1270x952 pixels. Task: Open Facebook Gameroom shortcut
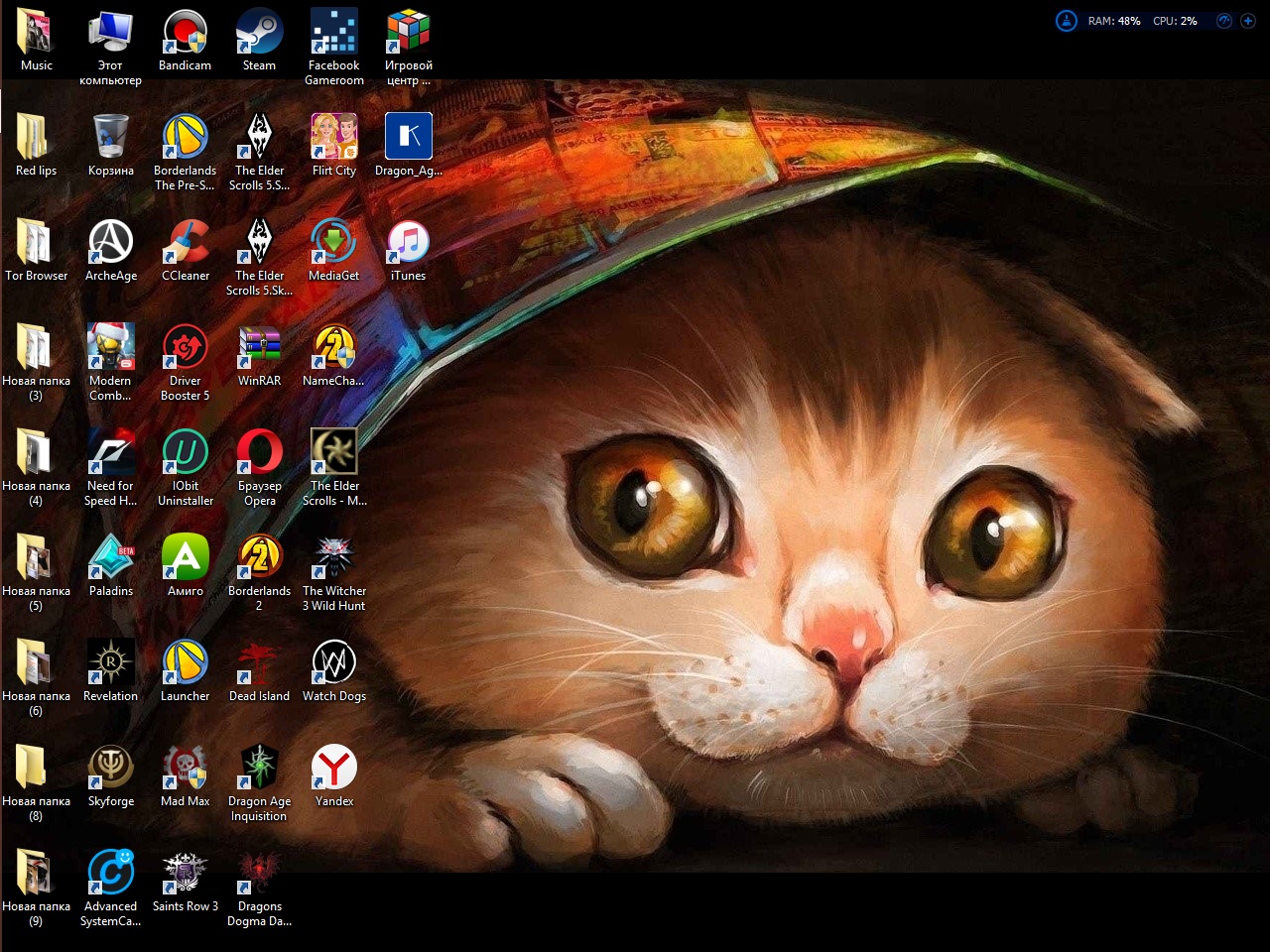click(x=333, y=48)
